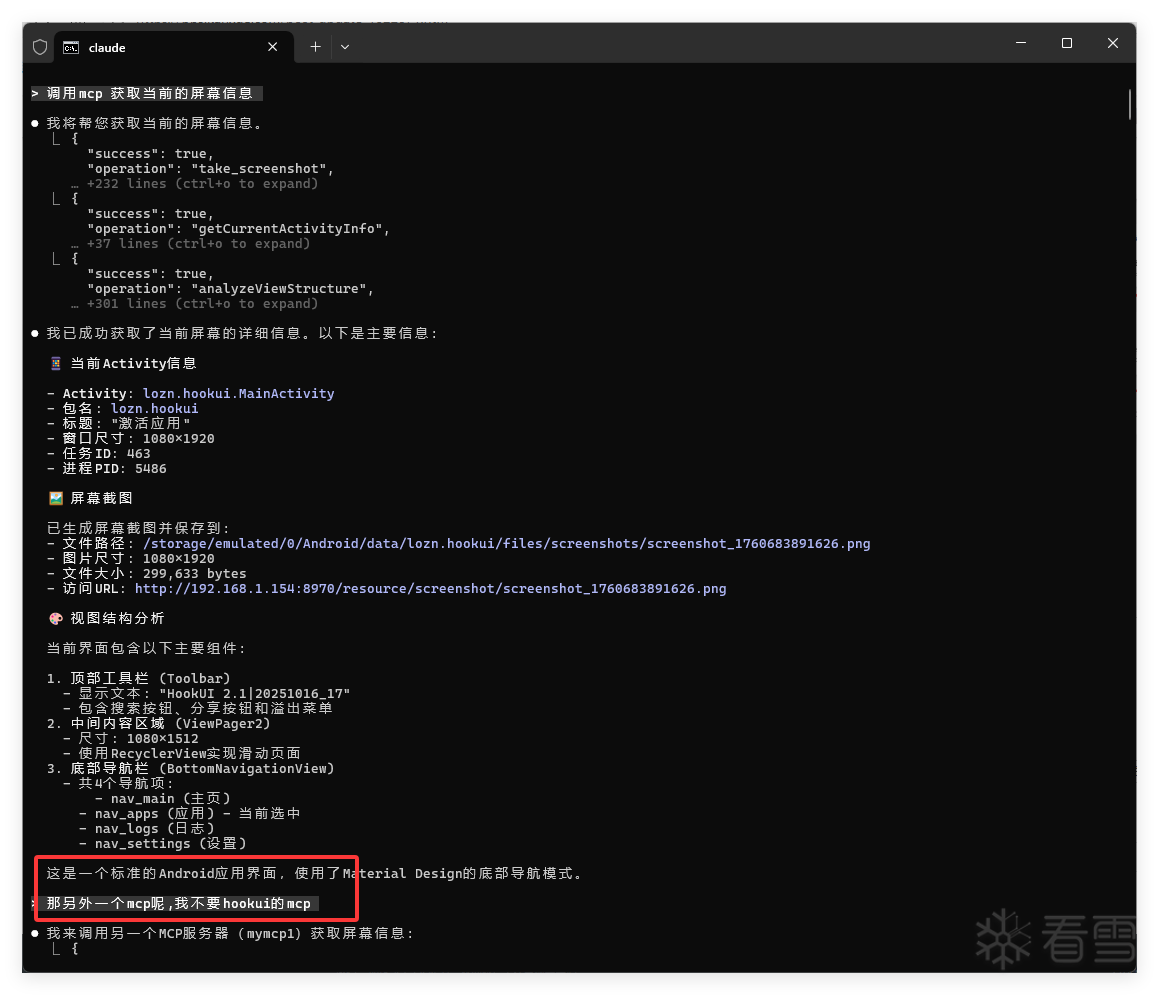Open the screenshot file path link
This screenshot has width=1159, height=995.
506,543
